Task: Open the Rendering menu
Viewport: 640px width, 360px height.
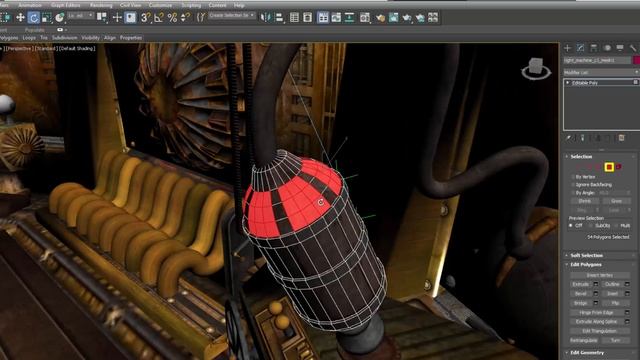Action: click(x=101, y=5)
